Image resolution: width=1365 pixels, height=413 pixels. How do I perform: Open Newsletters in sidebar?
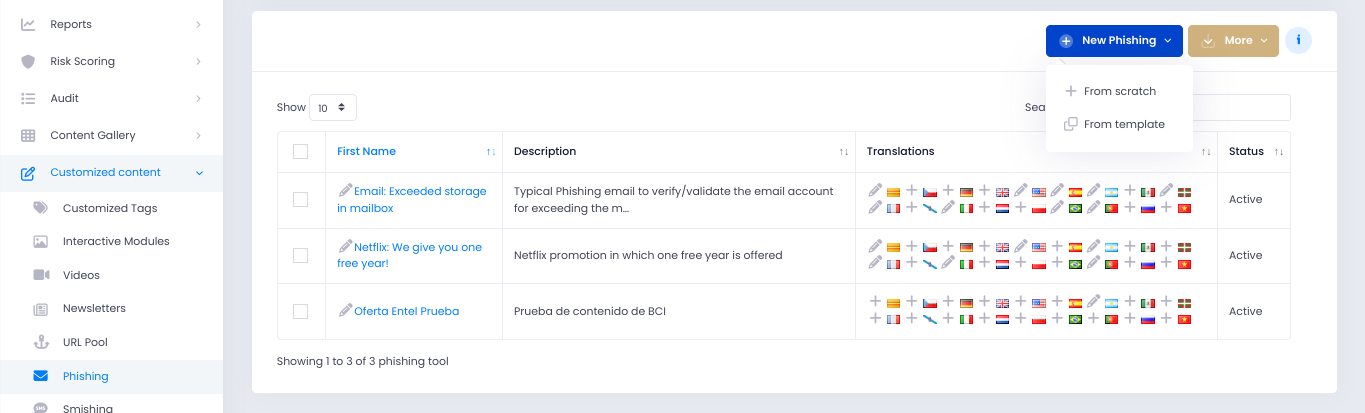click(94, 308)
